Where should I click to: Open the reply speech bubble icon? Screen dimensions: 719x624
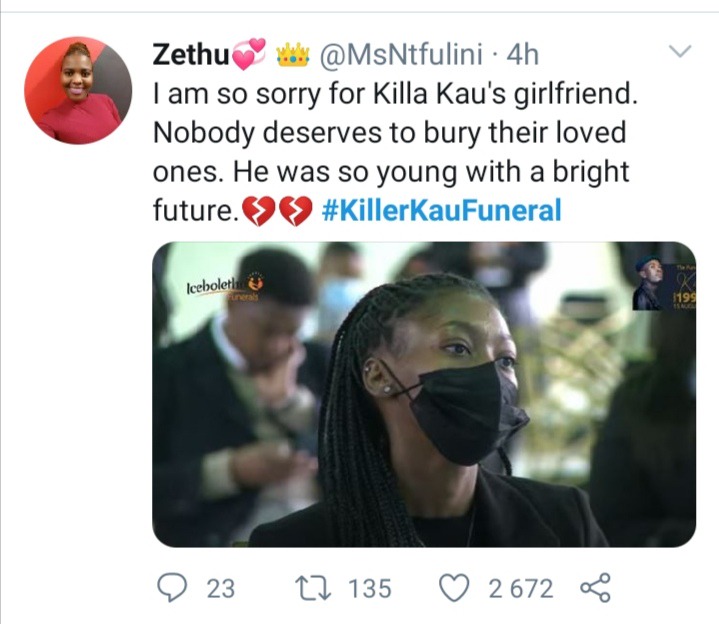coord(172,588)
